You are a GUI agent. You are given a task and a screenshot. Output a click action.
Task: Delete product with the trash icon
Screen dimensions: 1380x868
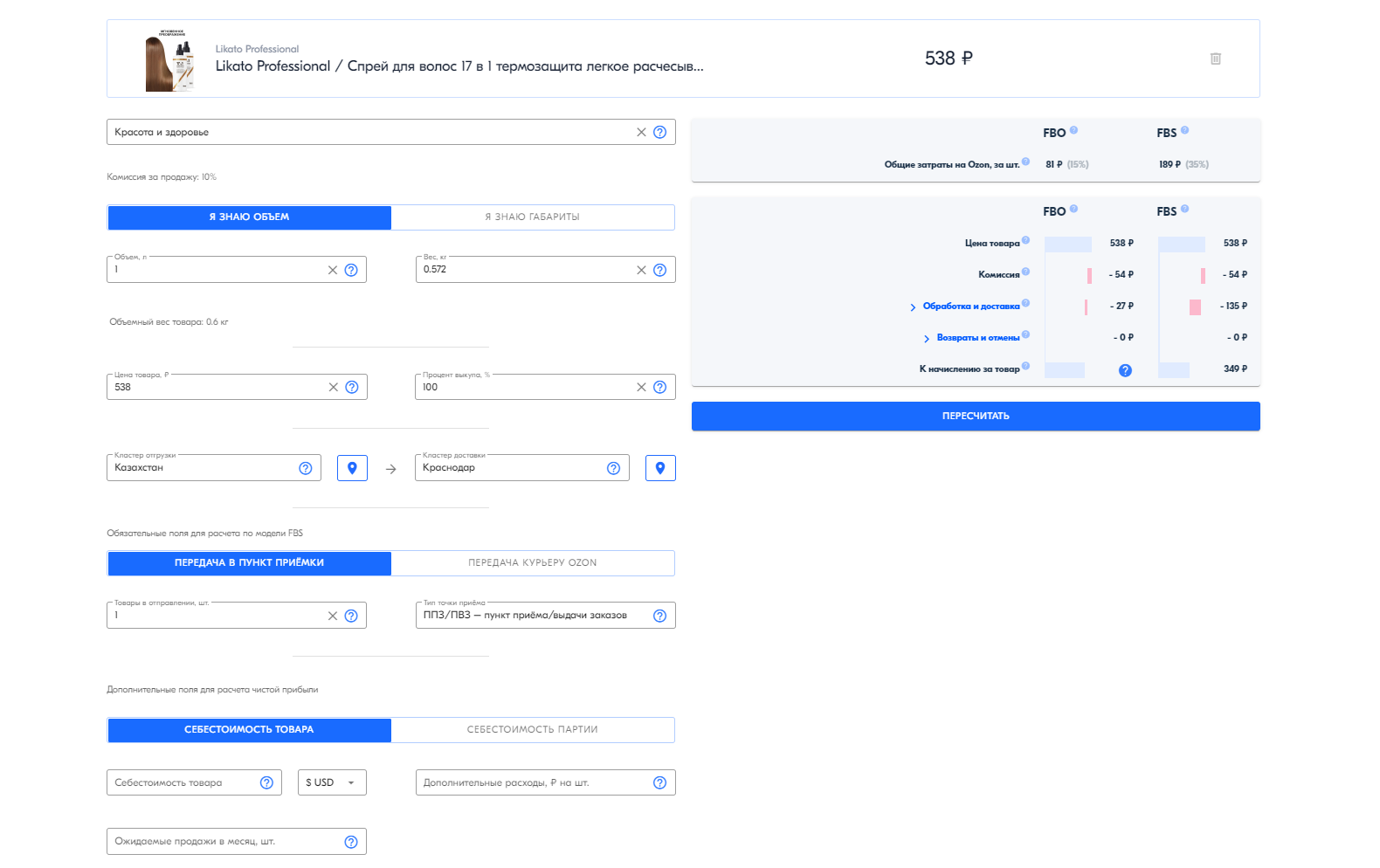coord(1215,59)
